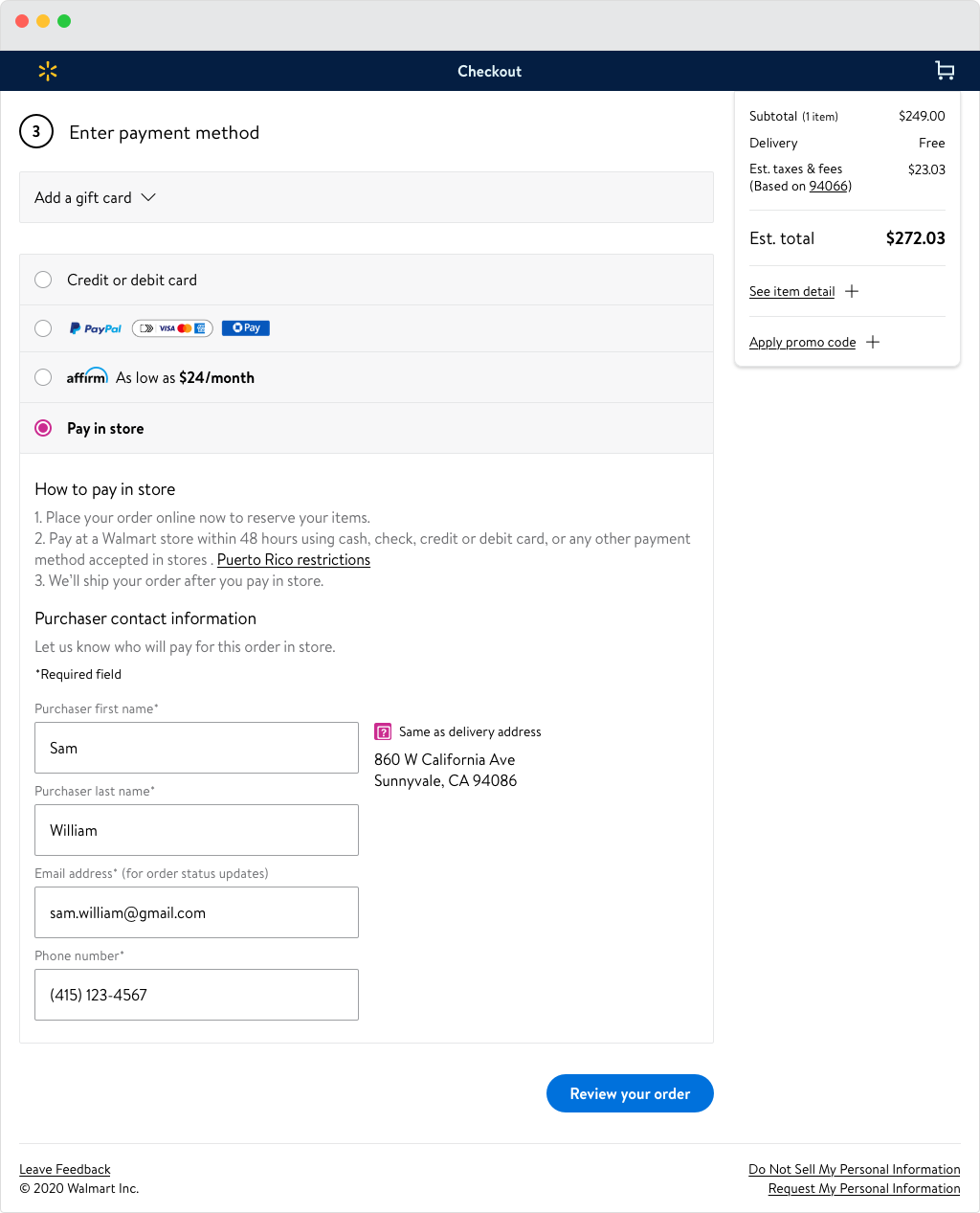Open the shopping cart icon
The height and width of the screenshot is (1213, 980).
point(945,71)
